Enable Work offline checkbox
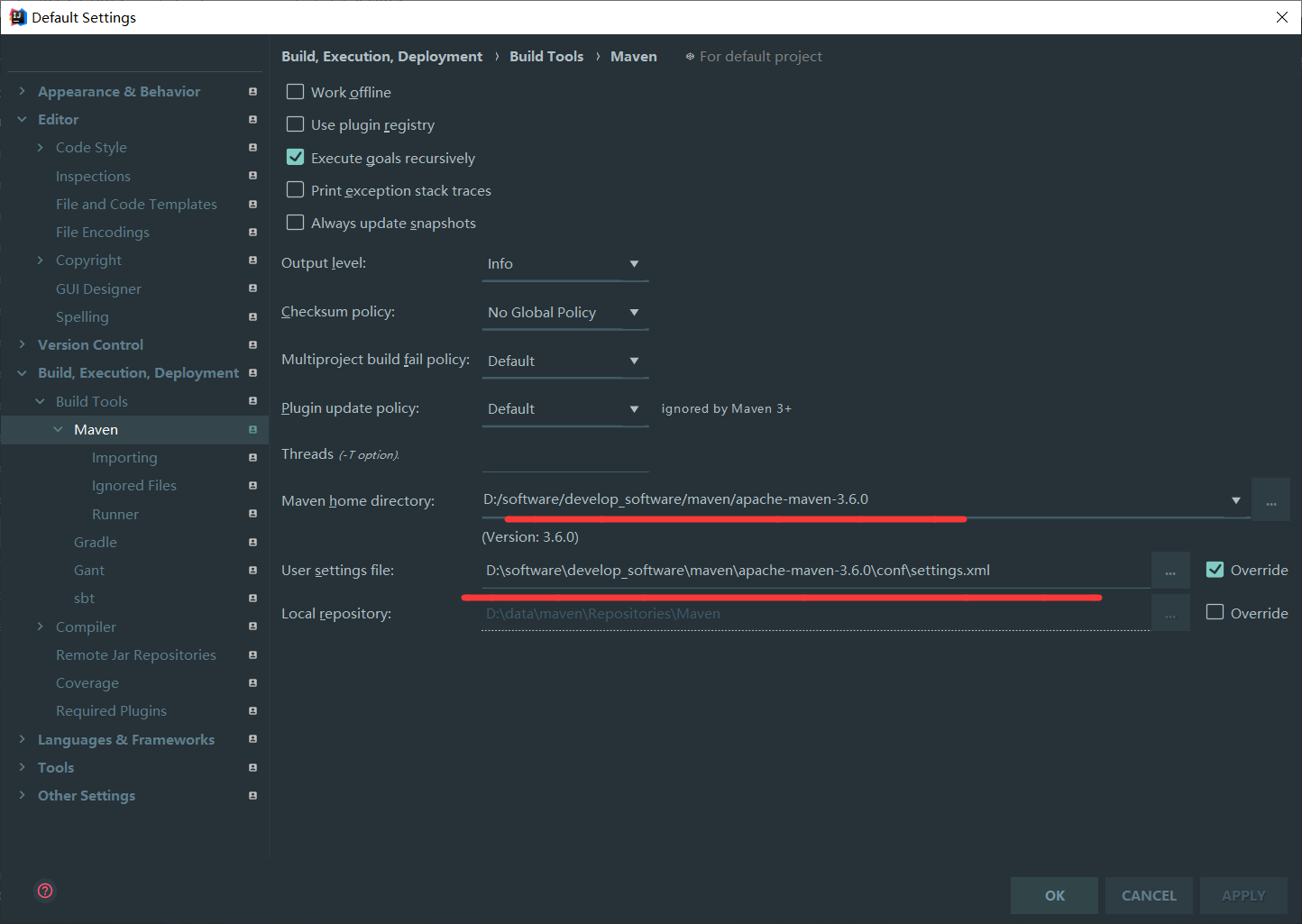The width and height of the screenshot is (1302, 924). tap(295, 92)
